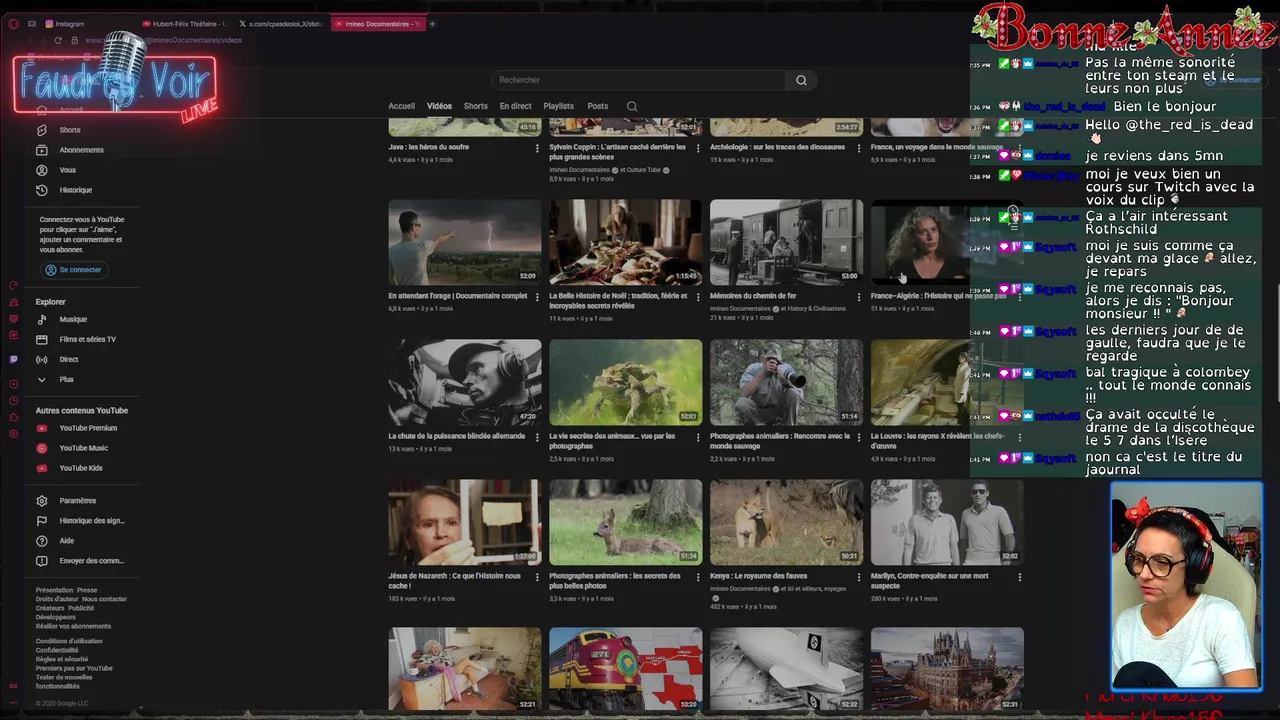Open the Films et séries TV icon
This screenshot has width=1280, height=720.
coord(42,339)
